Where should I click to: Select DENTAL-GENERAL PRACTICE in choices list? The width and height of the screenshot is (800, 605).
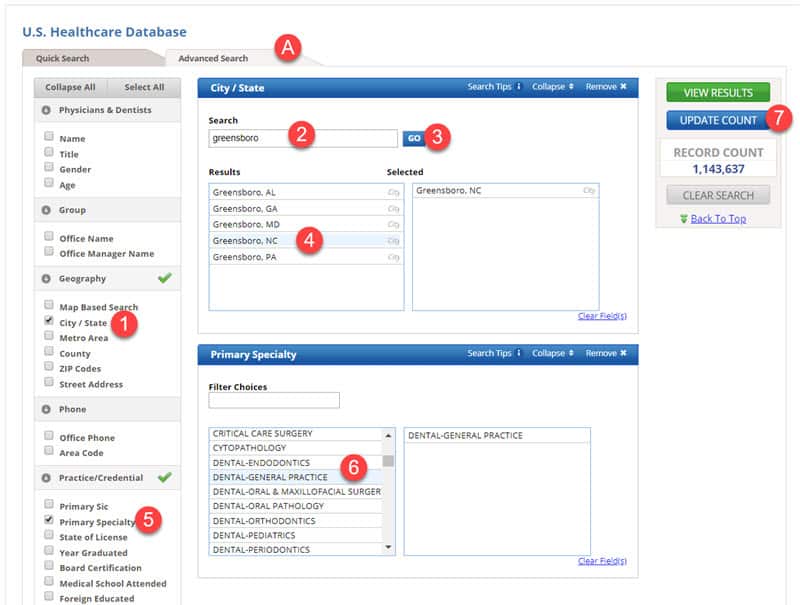pyautogui.click(x=296, y=477)
